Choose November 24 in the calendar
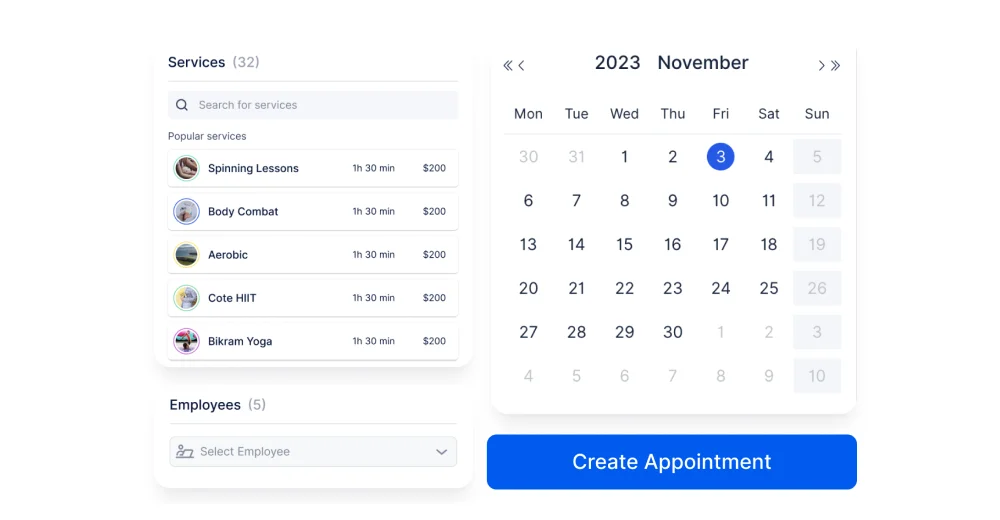 pyautogui.click(x=721, y=288)
